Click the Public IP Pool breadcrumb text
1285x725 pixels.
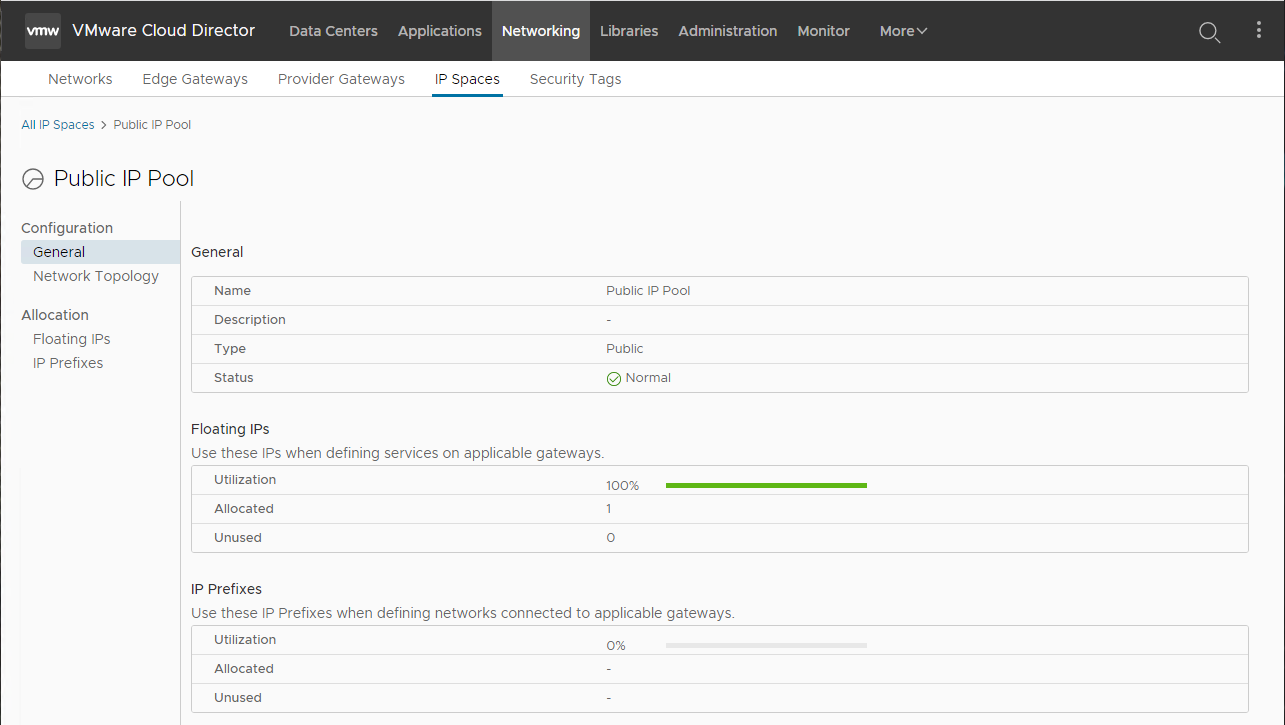point(152,125)
